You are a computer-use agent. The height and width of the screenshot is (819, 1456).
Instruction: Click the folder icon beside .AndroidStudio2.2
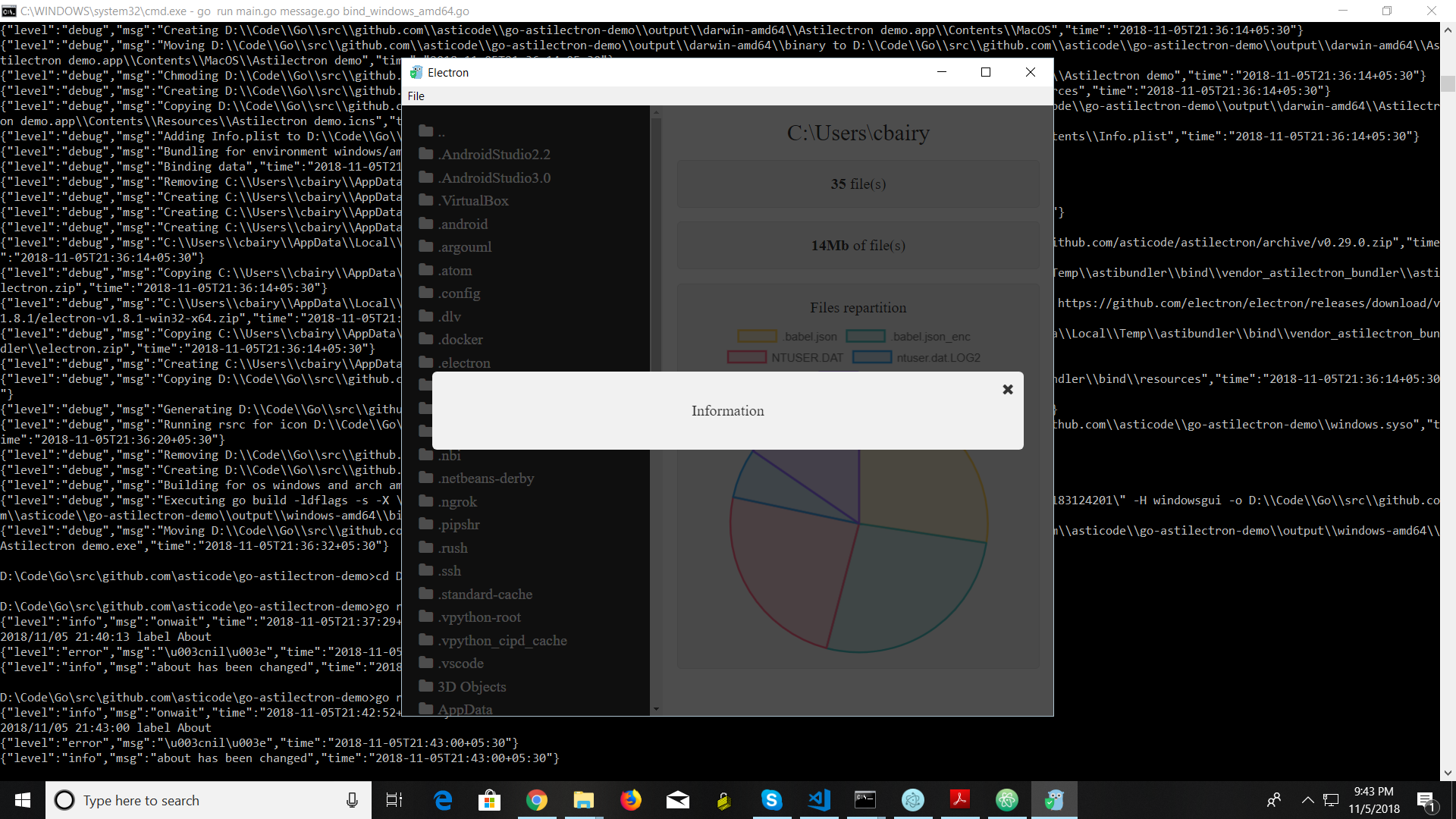pyautogui.click(x=425, y=153)
